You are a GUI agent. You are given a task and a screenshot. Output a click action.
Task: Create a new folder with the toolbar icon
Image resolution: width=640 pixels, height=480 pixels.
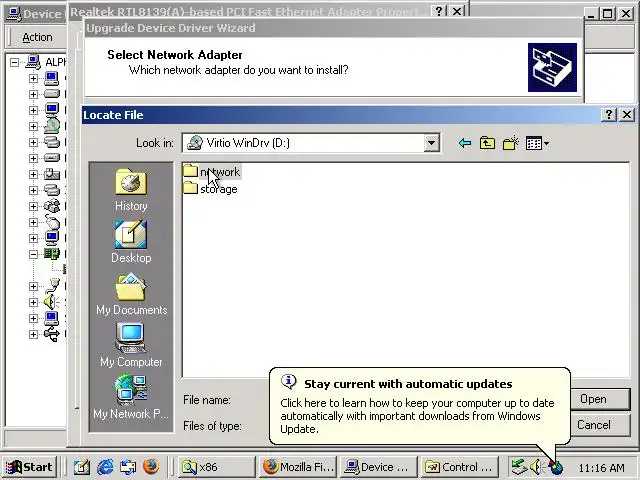pos(511,143)
